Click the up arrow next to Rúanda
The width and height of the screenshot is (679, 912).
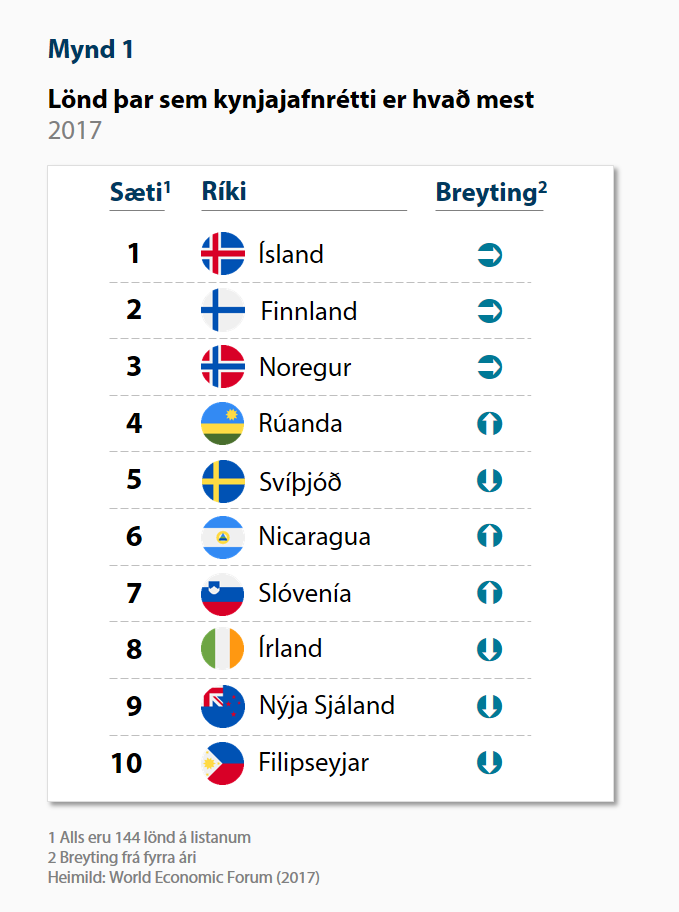click(489, 423)
